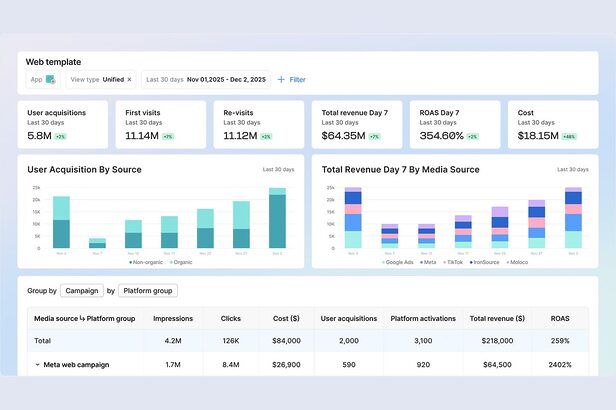
Task: Click the 4.2M impressions cell
Action: [173, 340]
